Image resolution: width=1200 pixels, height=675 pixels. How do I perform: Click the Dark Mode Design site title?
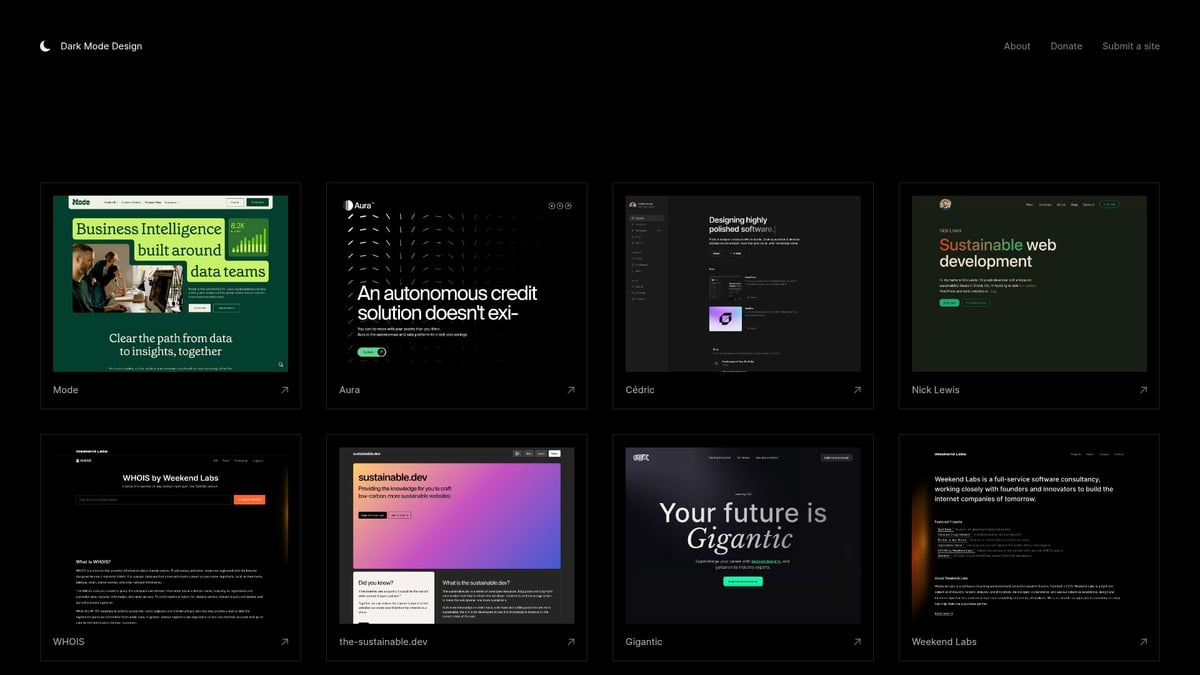(x=100, y=45)
